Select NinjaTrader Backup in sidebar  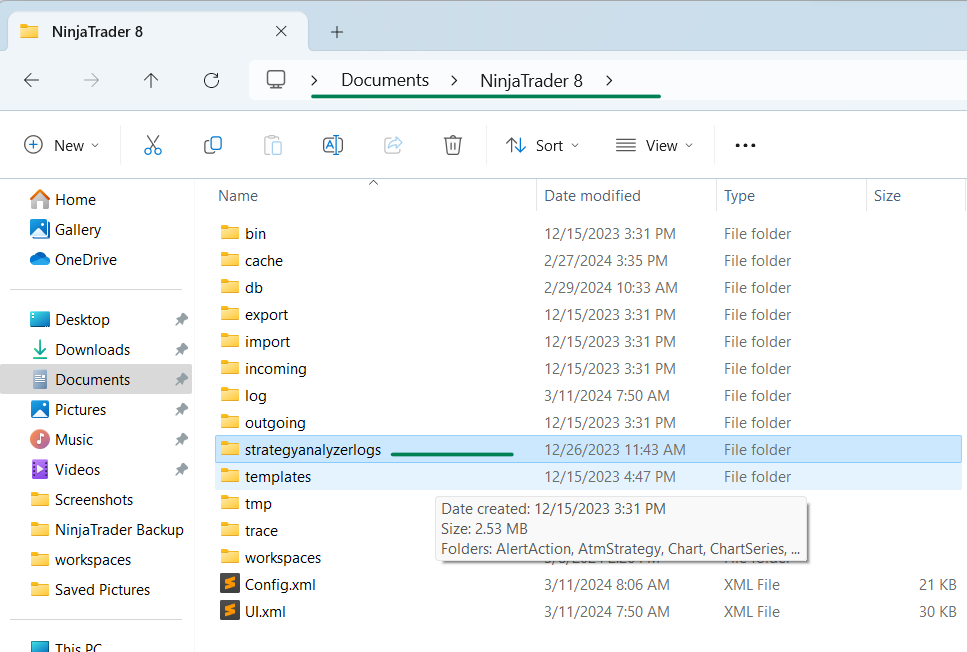(x=119, y=530)
